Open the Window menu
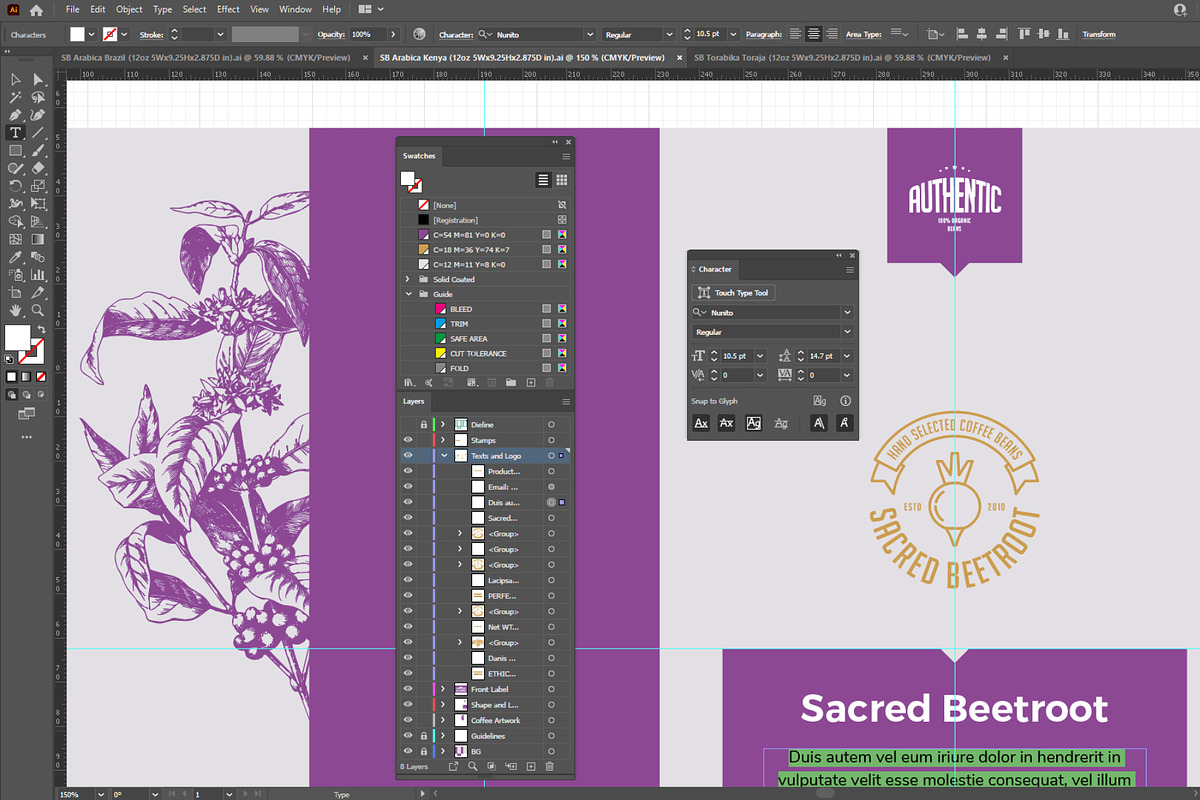The width and height of the screenshot is (1200, 800). point(295,9)
